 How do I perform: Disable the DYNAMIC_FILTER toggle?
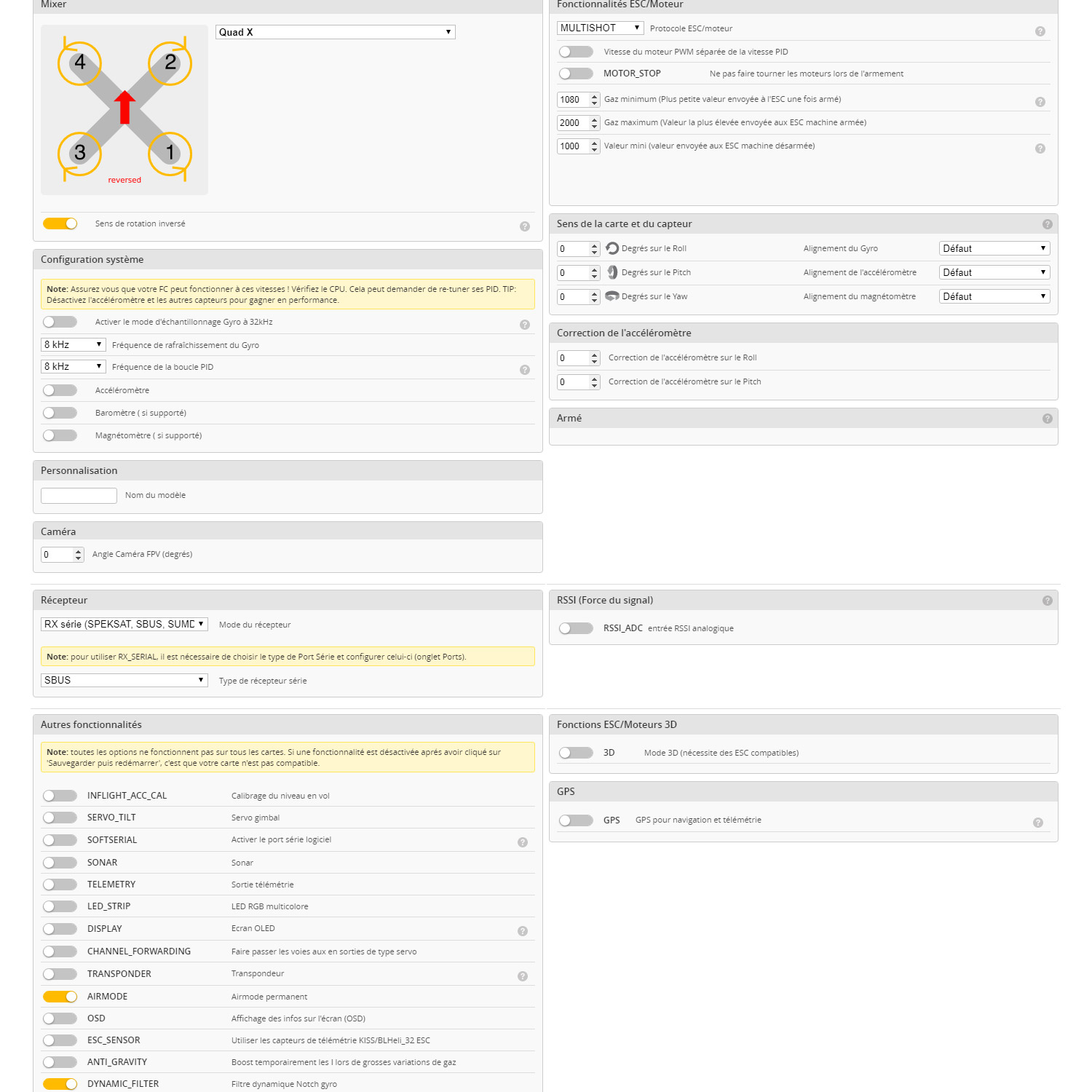click(60, 1084)
